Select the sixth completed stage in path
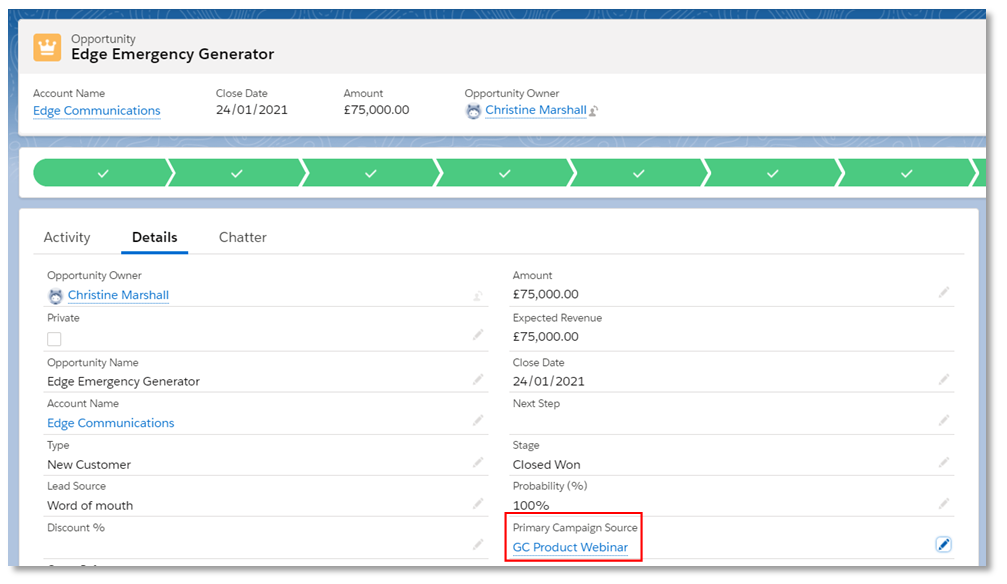 coord(773,173)
